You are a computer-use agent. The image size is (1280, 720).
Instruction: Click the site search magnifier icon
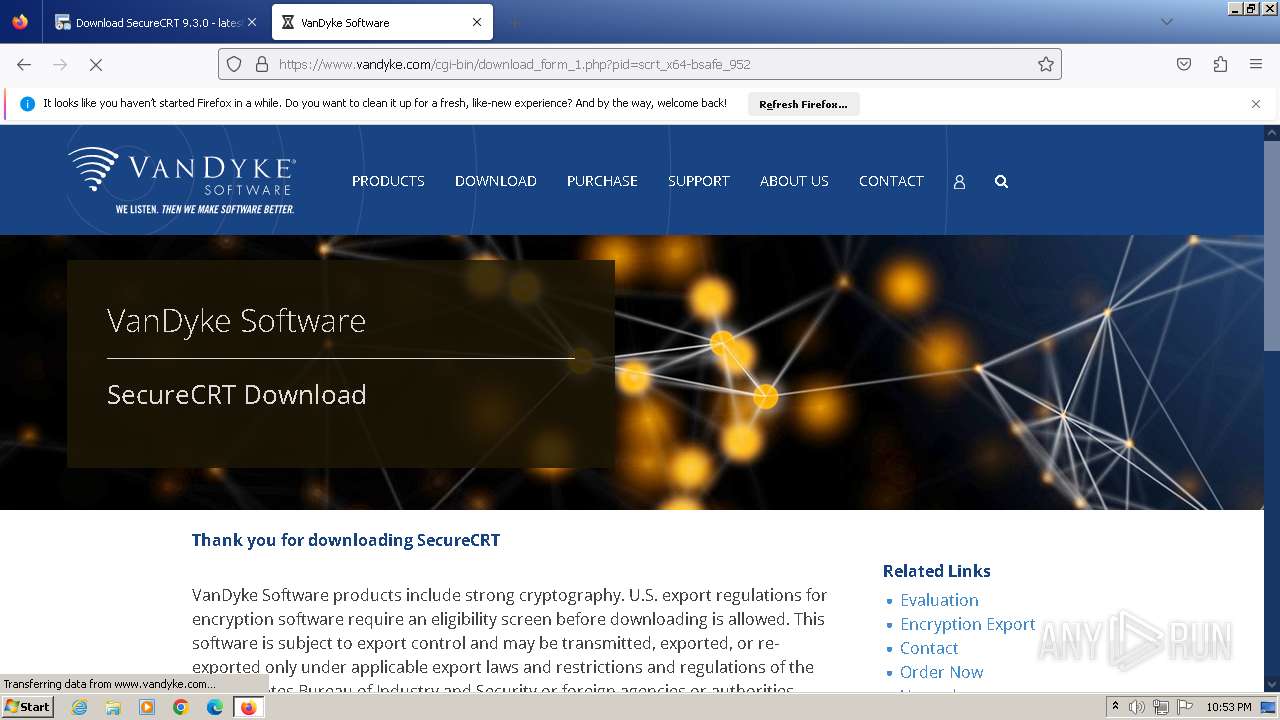click(1001, 182)
